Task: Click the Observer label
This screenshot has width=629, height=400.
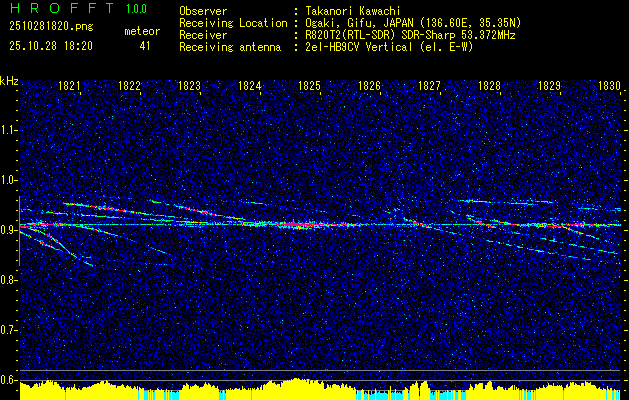Action: 203,11
